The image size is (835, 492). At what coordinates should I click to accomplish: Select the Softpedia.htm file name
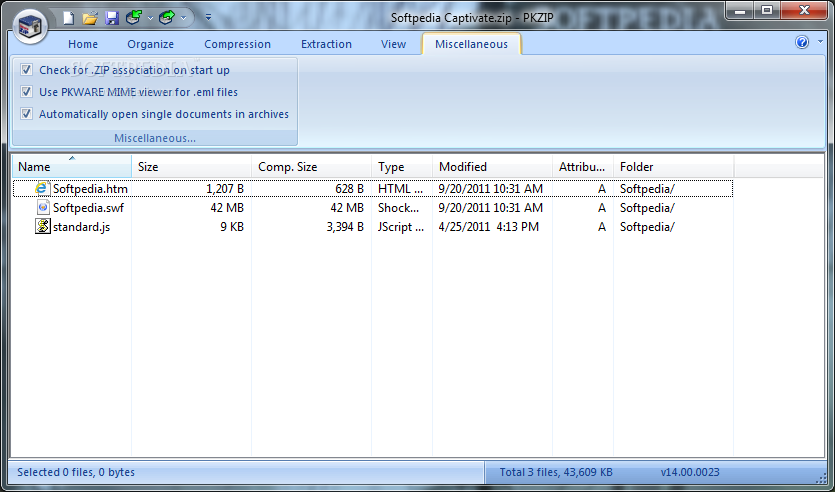pyautogui.click(x=90, y=188)
